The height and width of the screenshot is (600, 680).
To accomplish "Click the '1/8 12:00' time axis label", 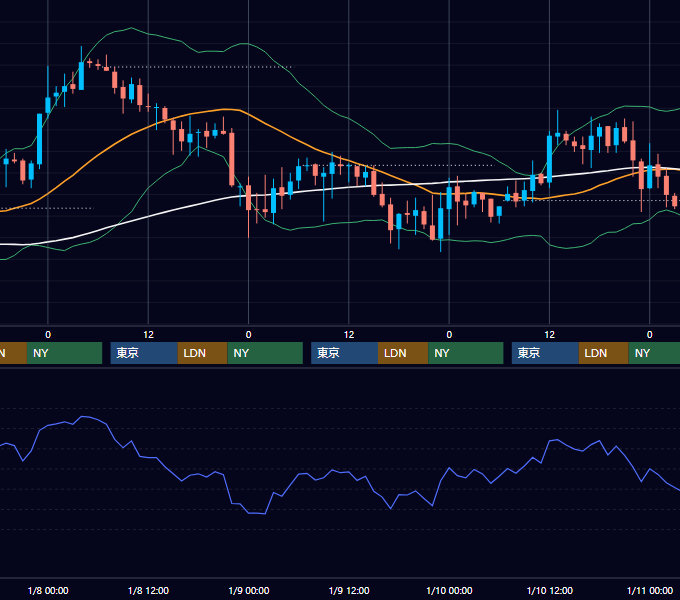I will point(148,590).
